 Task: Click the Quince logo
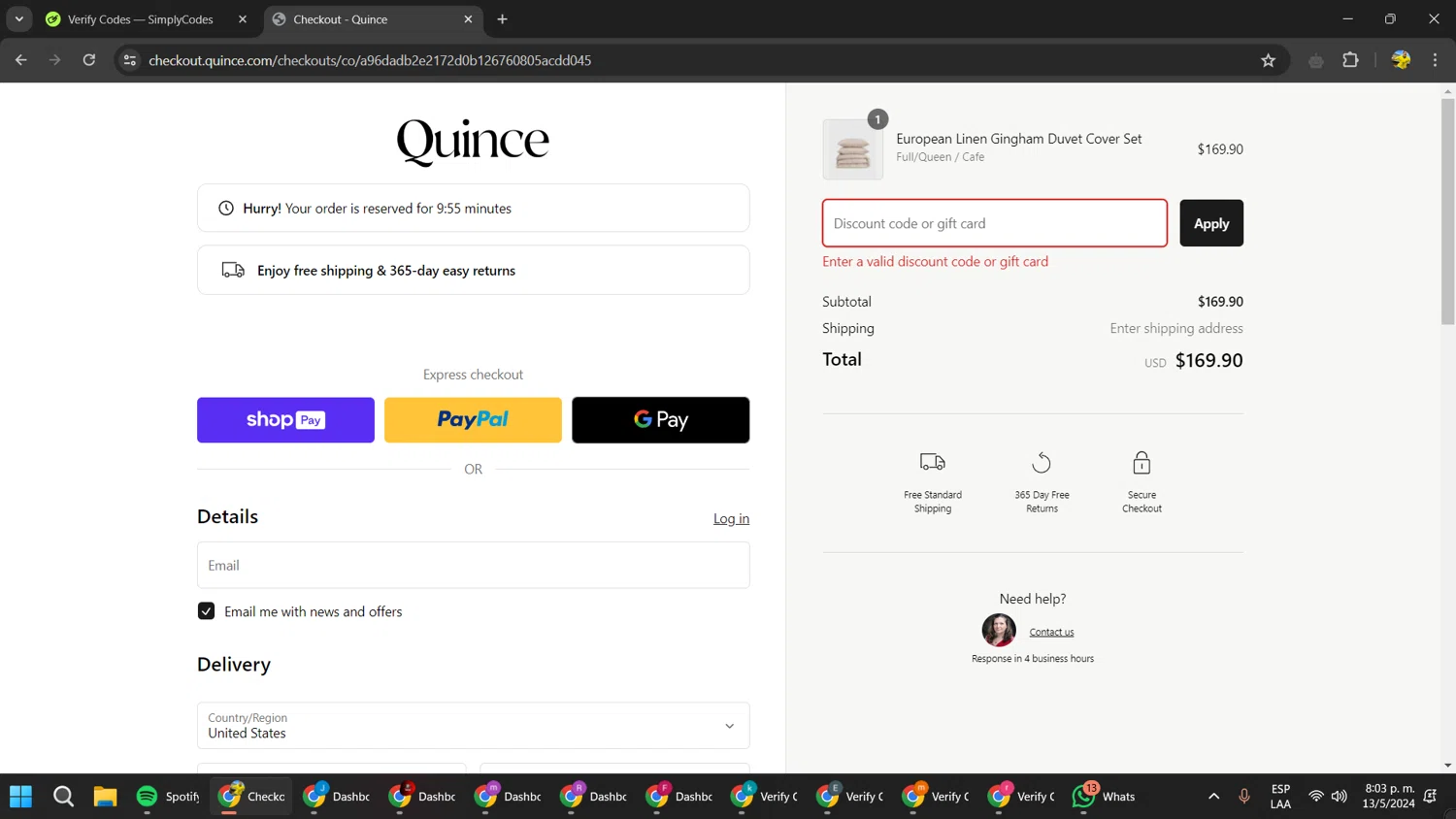pos(473,142)
